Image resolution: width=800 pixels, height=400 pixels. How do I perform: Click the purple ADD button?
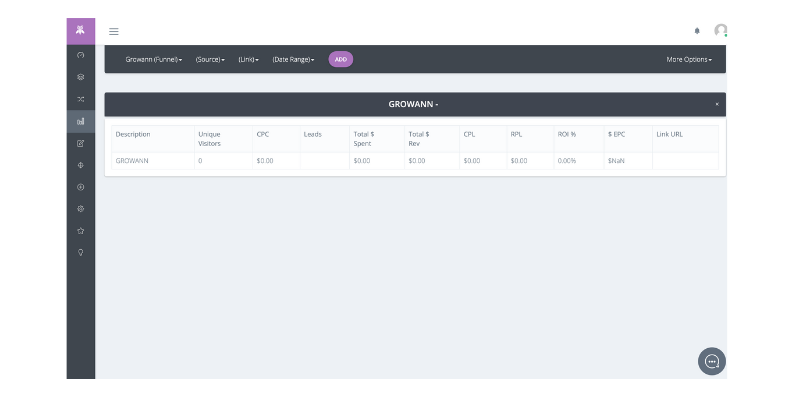click(341, 59)
